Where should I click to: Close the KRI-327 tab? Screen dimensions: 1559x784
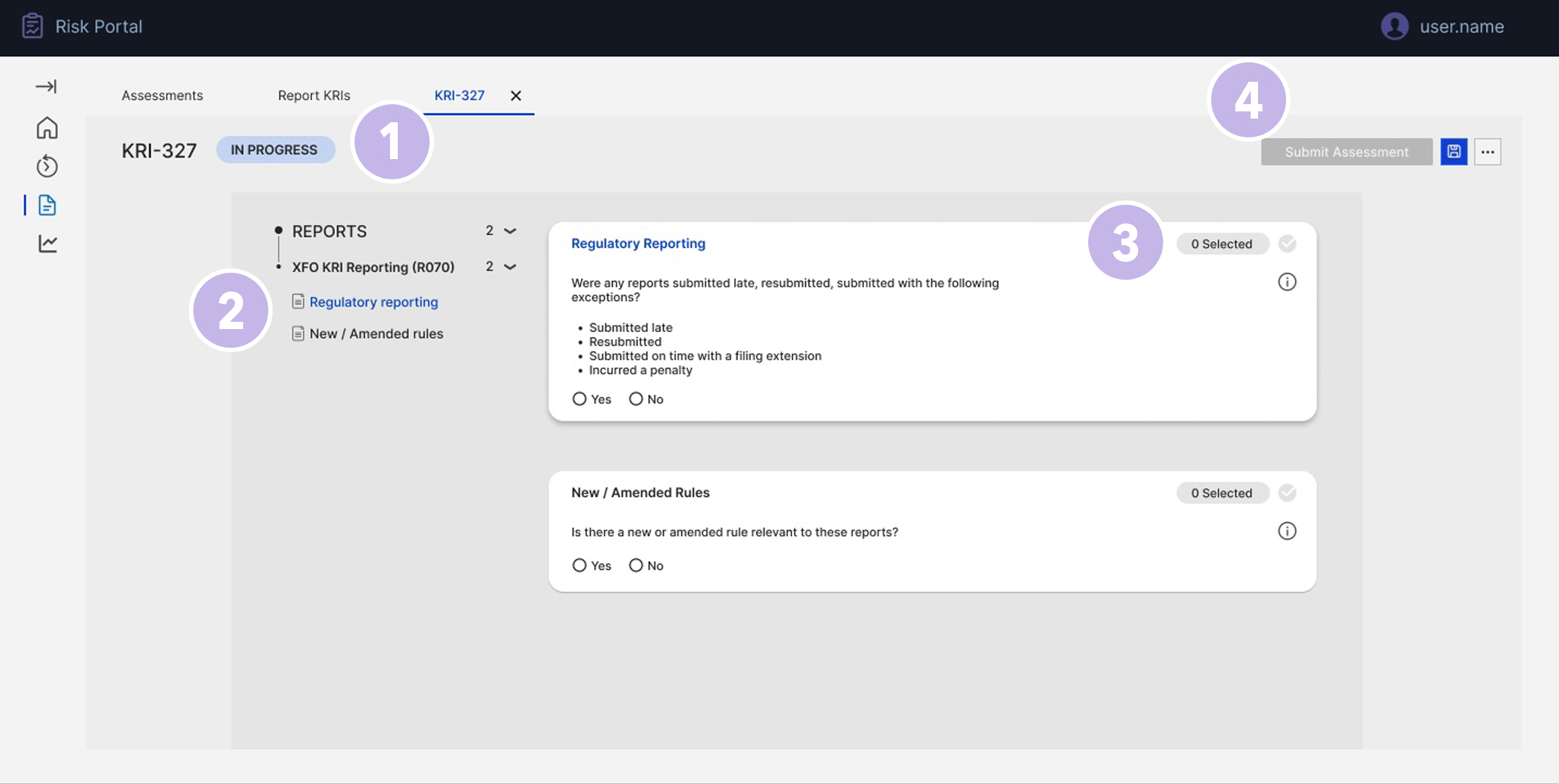[x=516, y=95]
